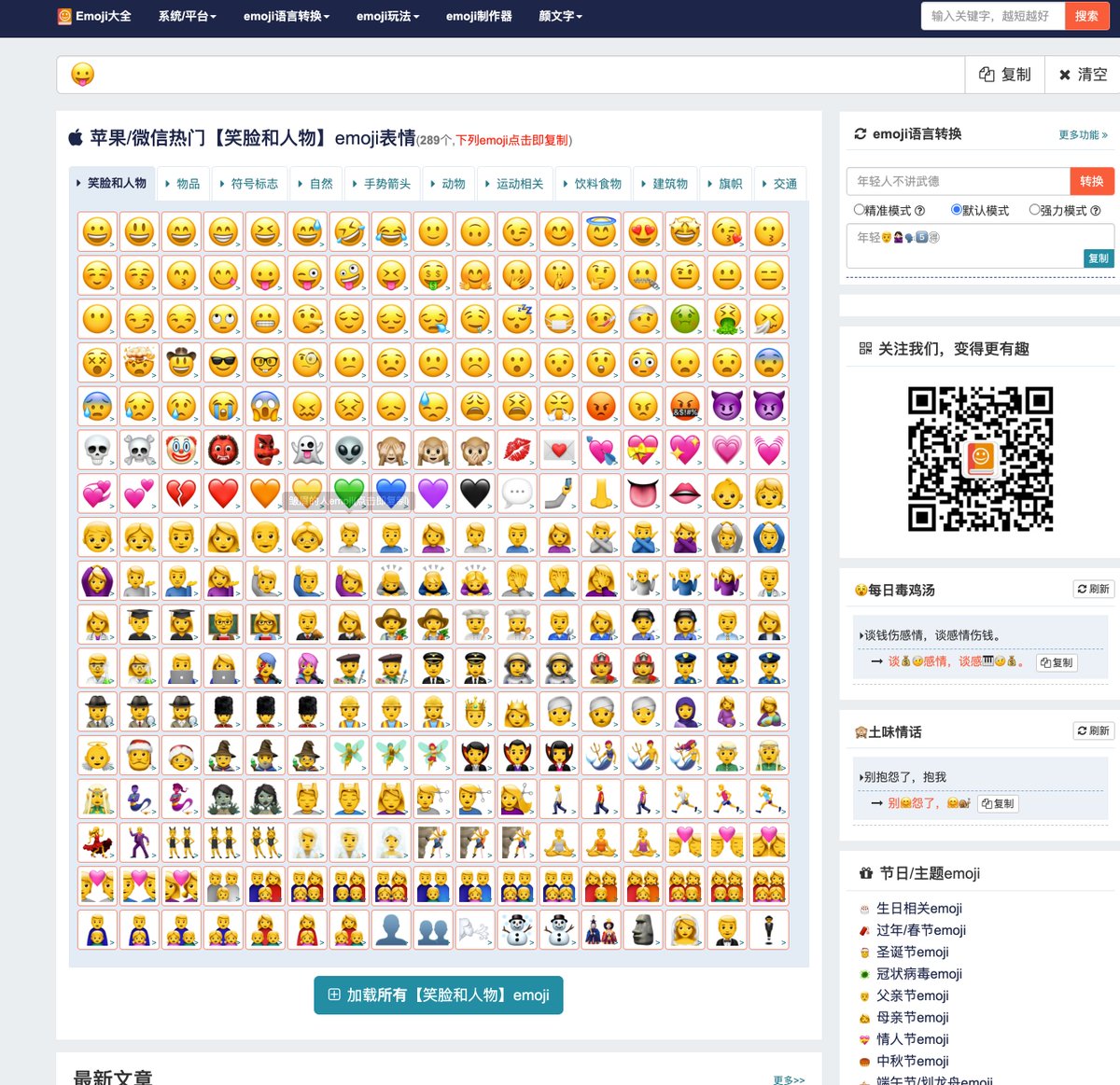Pick the ghost emoji
1120x1085 pixels.
(x=307, y=450)
